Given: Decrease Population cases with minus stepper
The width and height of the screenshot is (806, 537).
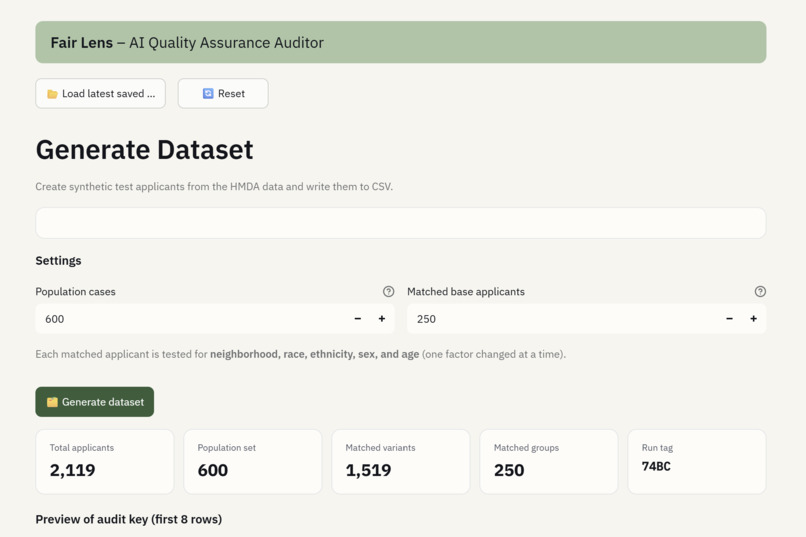Looking at the screenshot, I should click(358, 319).
